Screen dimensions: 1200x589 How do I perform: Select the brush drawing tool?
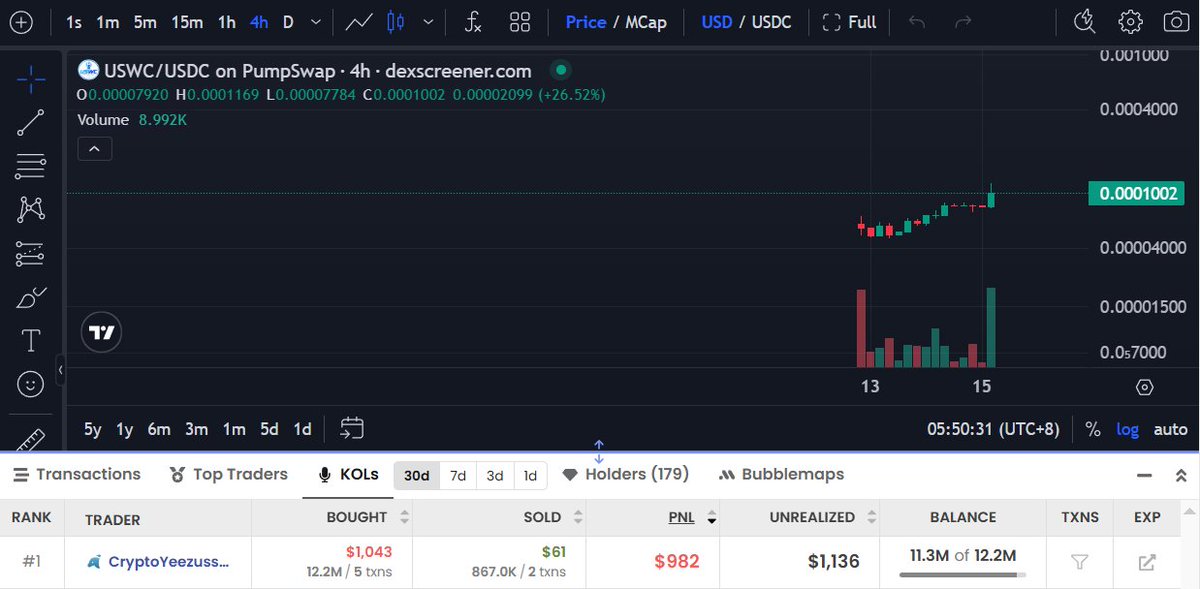31,297
